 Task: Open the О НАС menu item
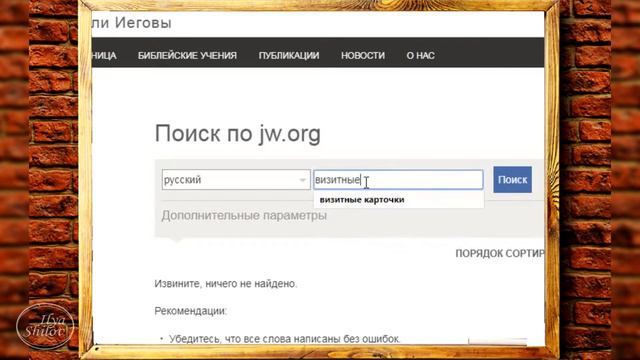(420, 56)
